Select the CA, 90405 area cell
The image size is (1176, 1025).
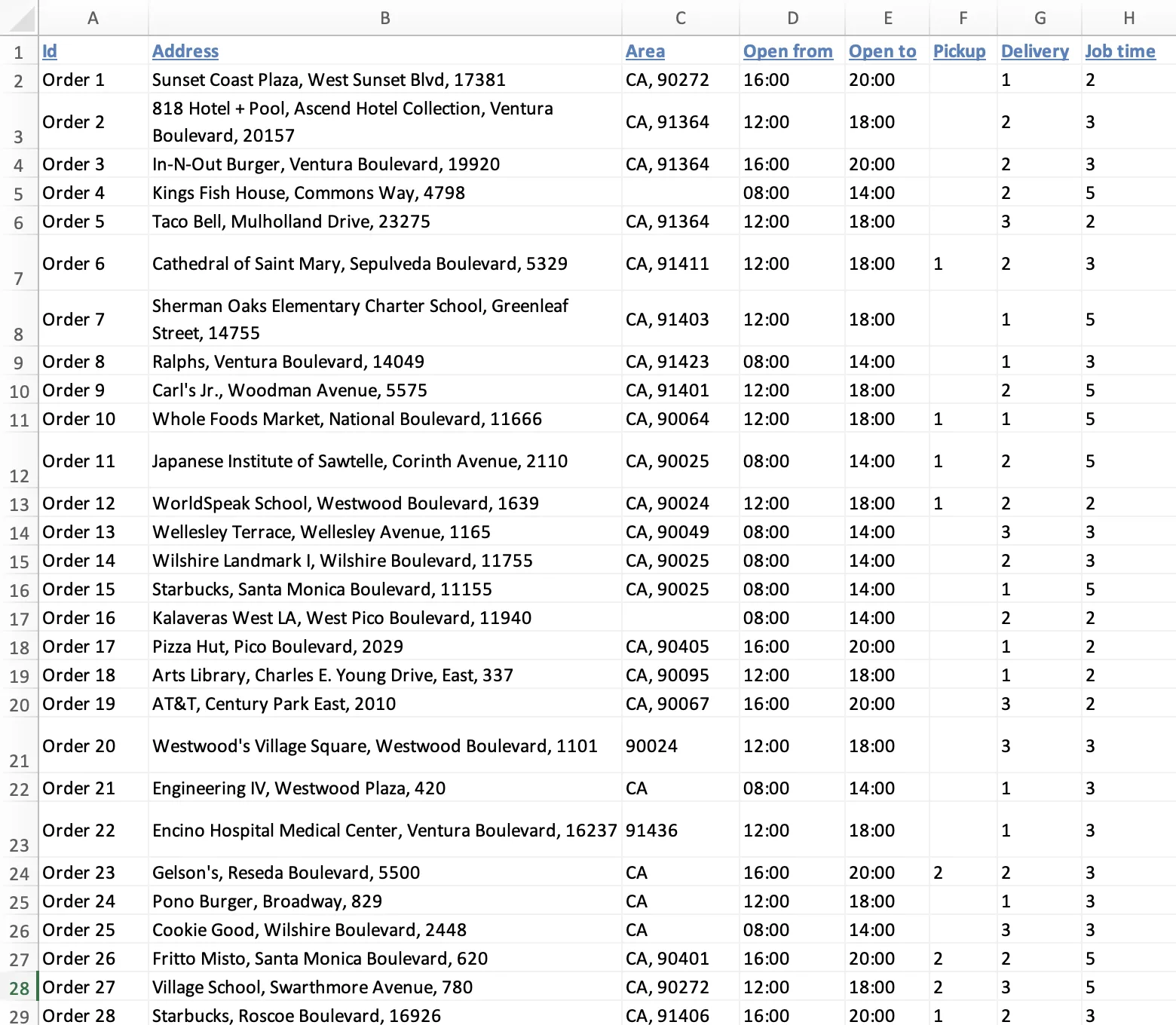tap(680, 647)
